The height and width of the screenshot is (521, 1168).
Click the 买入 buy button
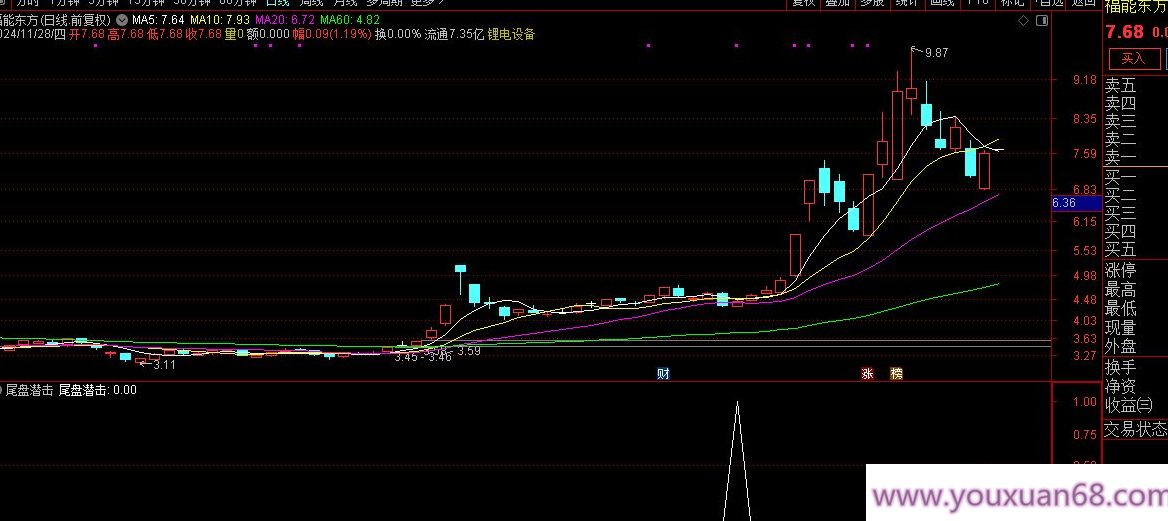[x=1132, y=59]
